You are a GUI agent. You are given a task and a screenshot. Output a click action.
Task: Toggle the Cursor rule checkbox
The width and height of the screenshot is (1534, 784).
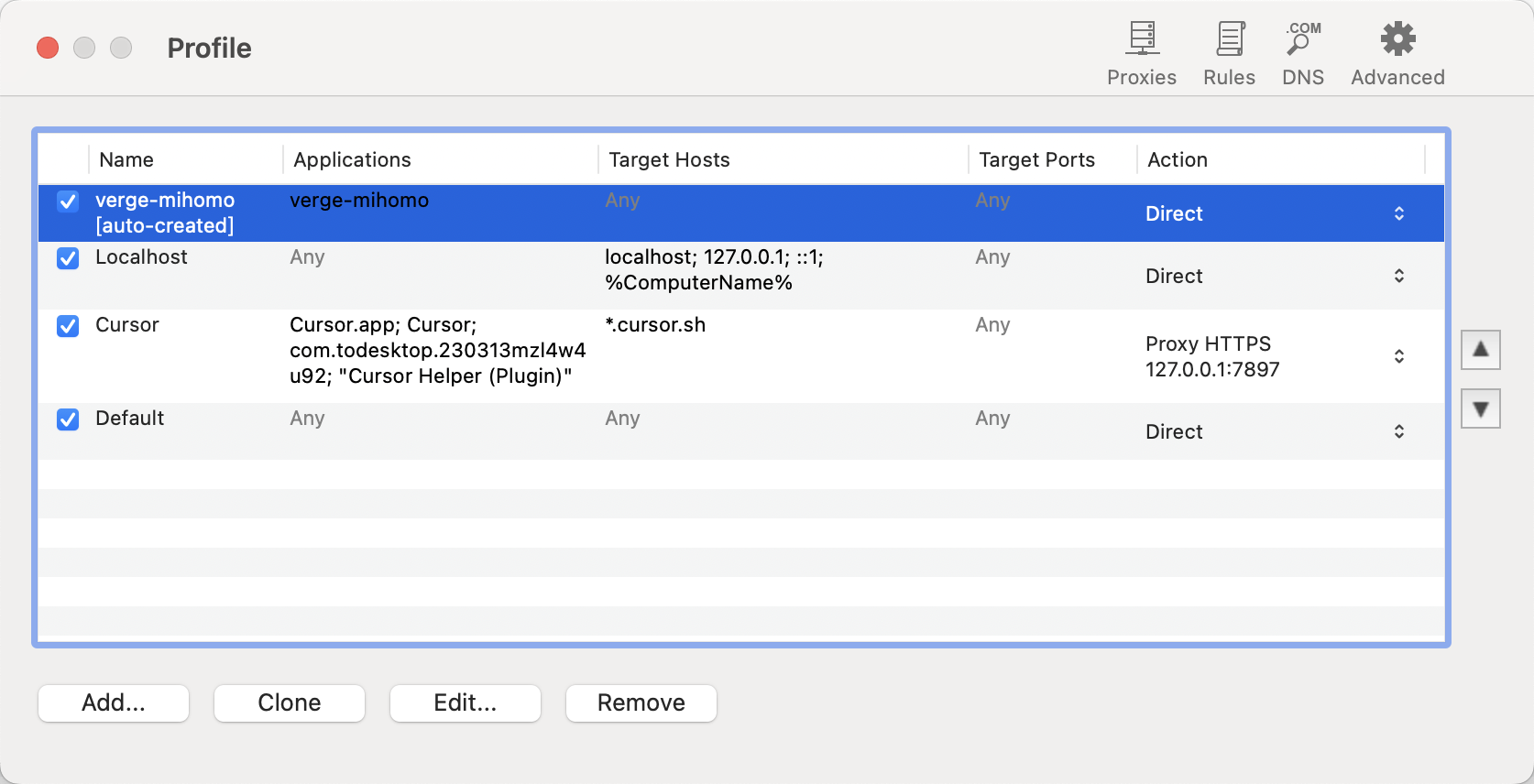pyautogui.click(x=68, y=326)
